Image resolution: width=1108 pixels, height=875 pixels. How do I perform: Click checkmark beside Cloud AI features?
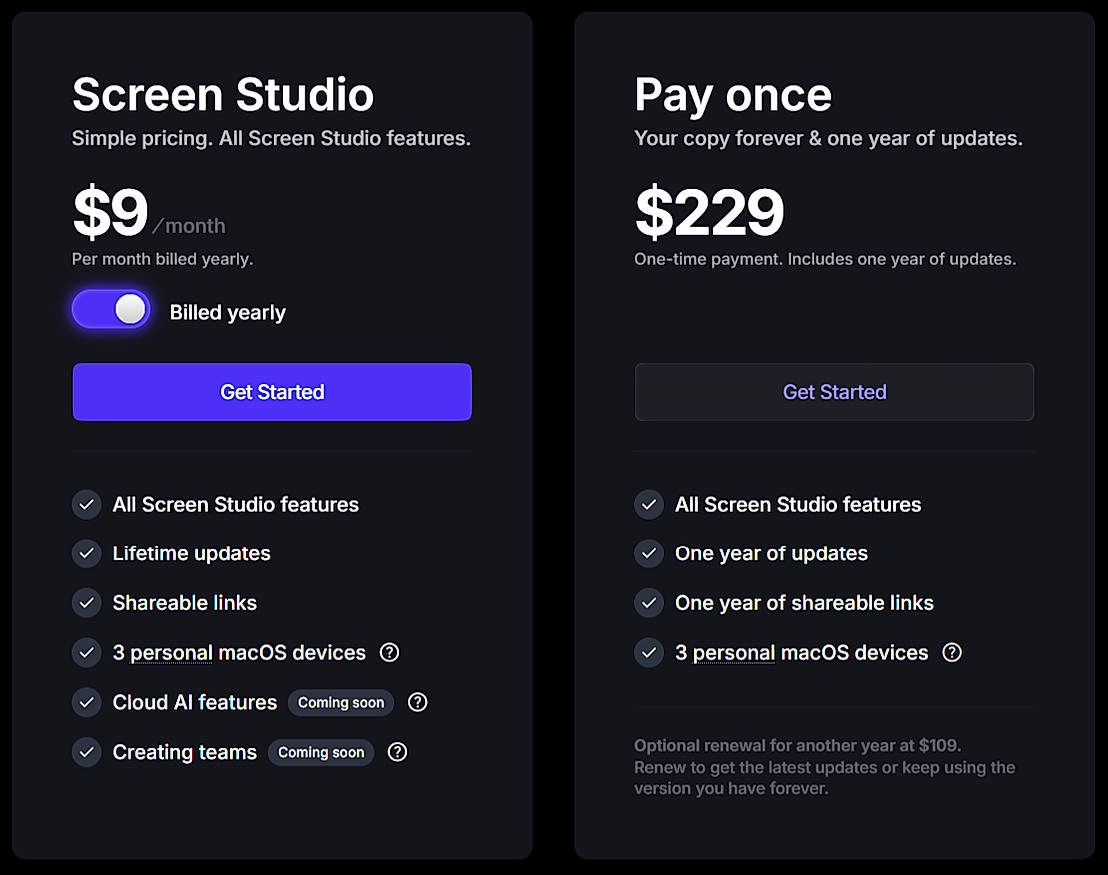tap(87, 702)
